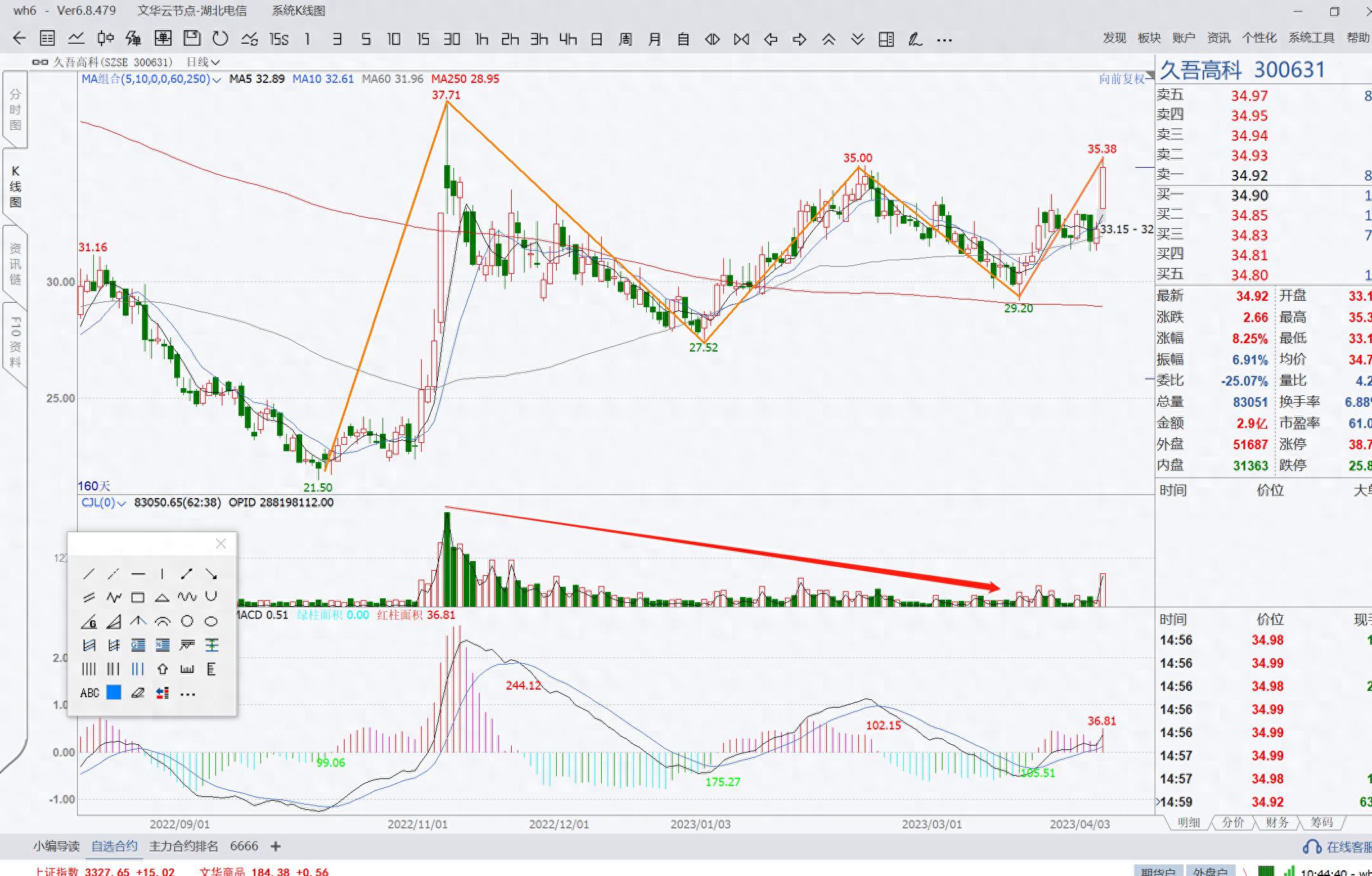Expand the 日线 period dropdown
This screenshot has height=876, width=1372.
click(215, 62)
